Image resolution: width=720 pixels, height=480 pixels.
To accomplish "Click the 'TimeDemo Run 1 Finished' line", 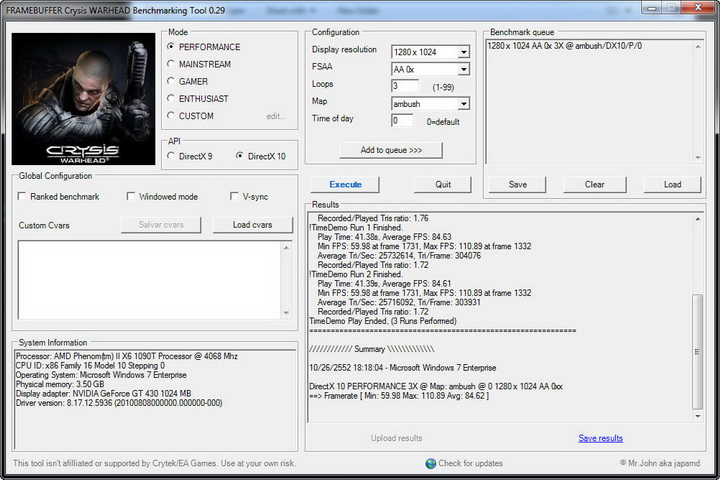I will point(356,228).
